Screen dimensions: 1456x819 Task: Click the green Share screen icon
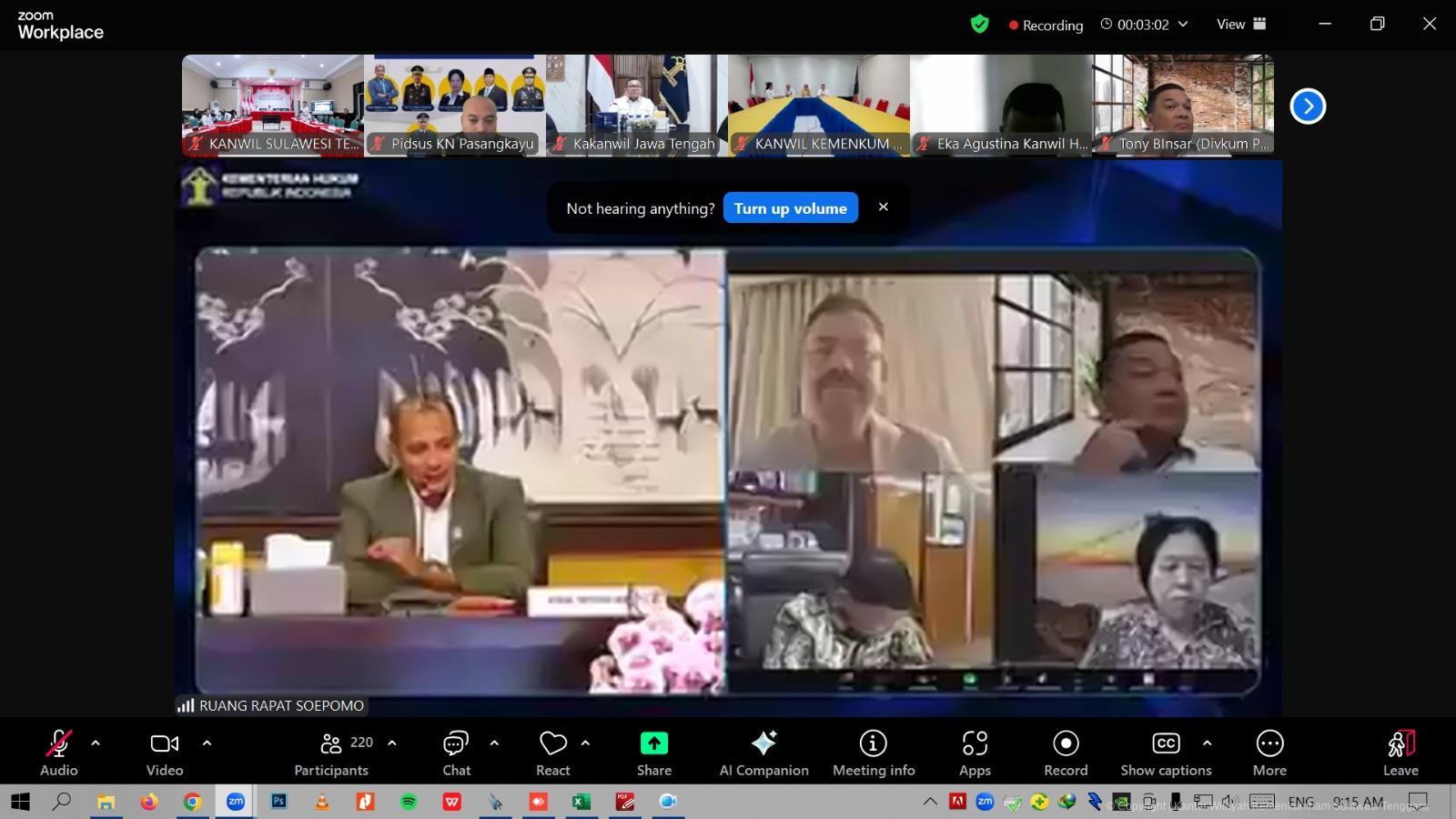pyautogui.click(x=653, y=743)
